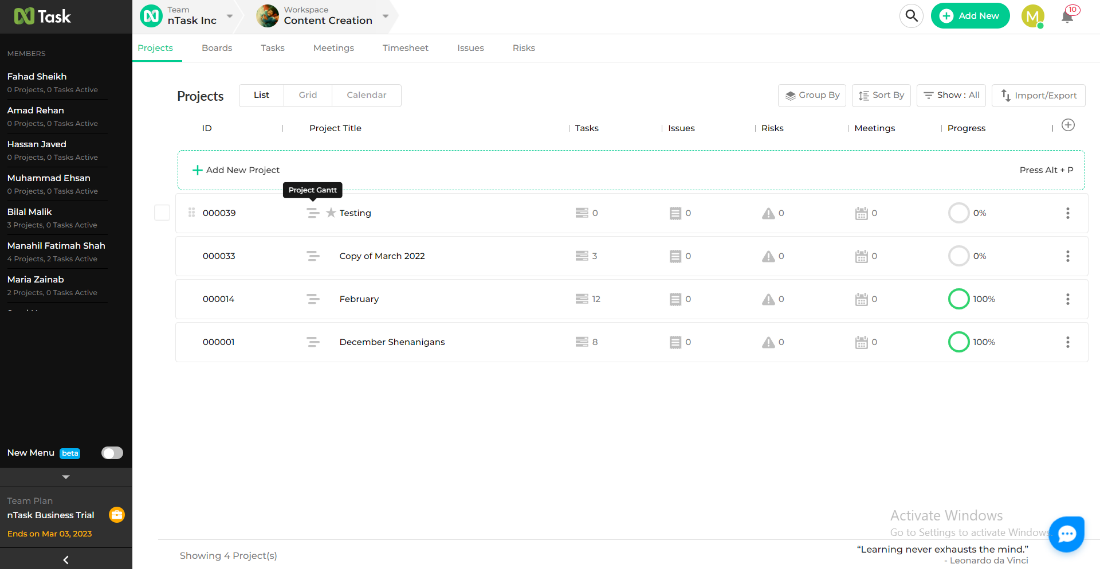Image resolution: width=1100 pixels, height=569 pixels.
Task: Open the Show: All filter dropdown
Action: 950,95
